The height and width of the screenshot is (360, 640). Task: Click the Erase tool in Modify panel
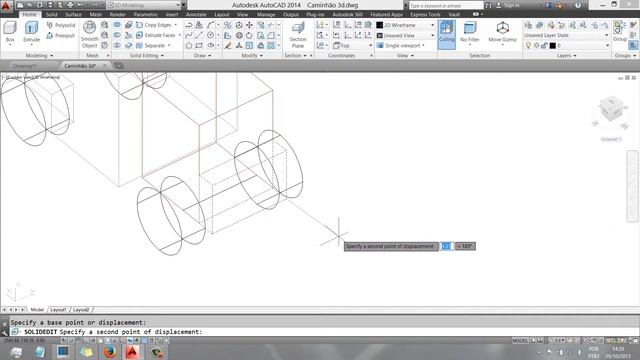pos(228,46)
